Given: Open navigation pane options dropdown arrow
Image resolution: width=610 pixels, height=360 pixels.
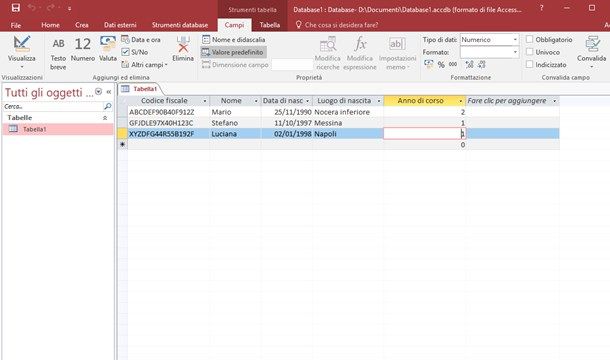Looking at the screenshot, I should pyautogui.click(x=98, y=92).
